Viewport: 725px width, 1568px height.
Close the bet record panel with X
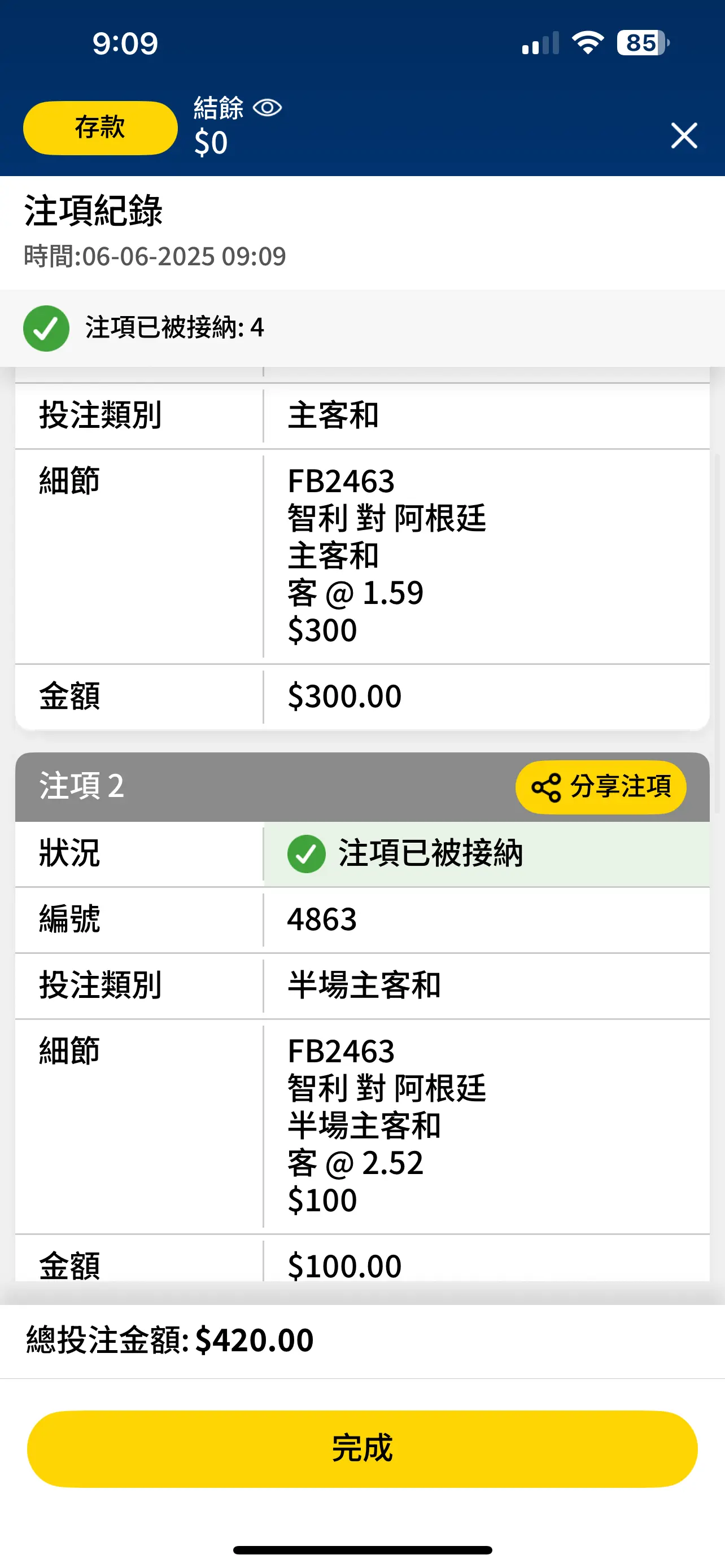pyautogui.click(x=684, y=135)
